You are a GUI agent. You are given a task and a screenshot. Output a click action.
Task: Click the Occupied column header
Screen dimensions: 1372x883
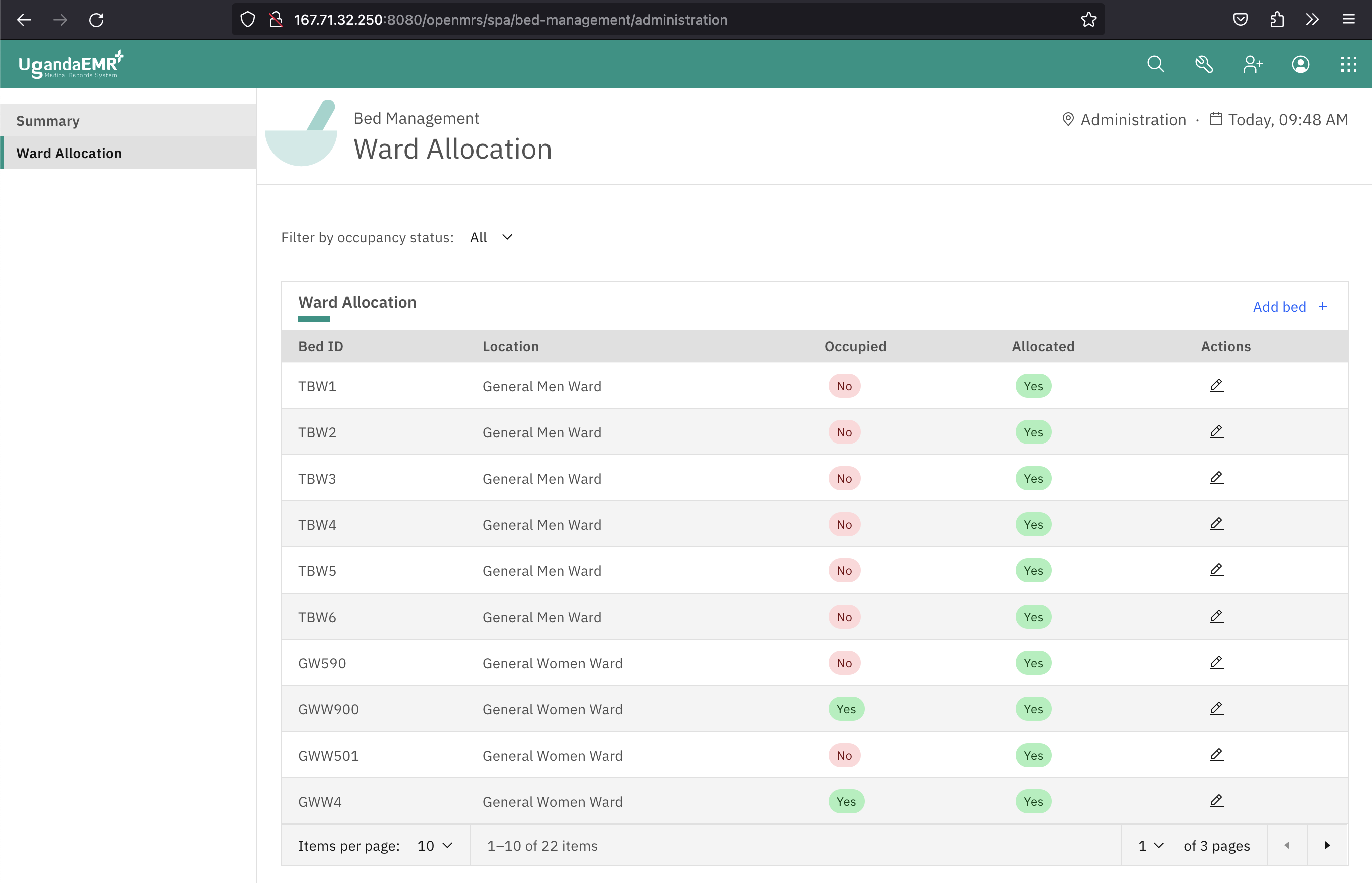coord(855,346)
